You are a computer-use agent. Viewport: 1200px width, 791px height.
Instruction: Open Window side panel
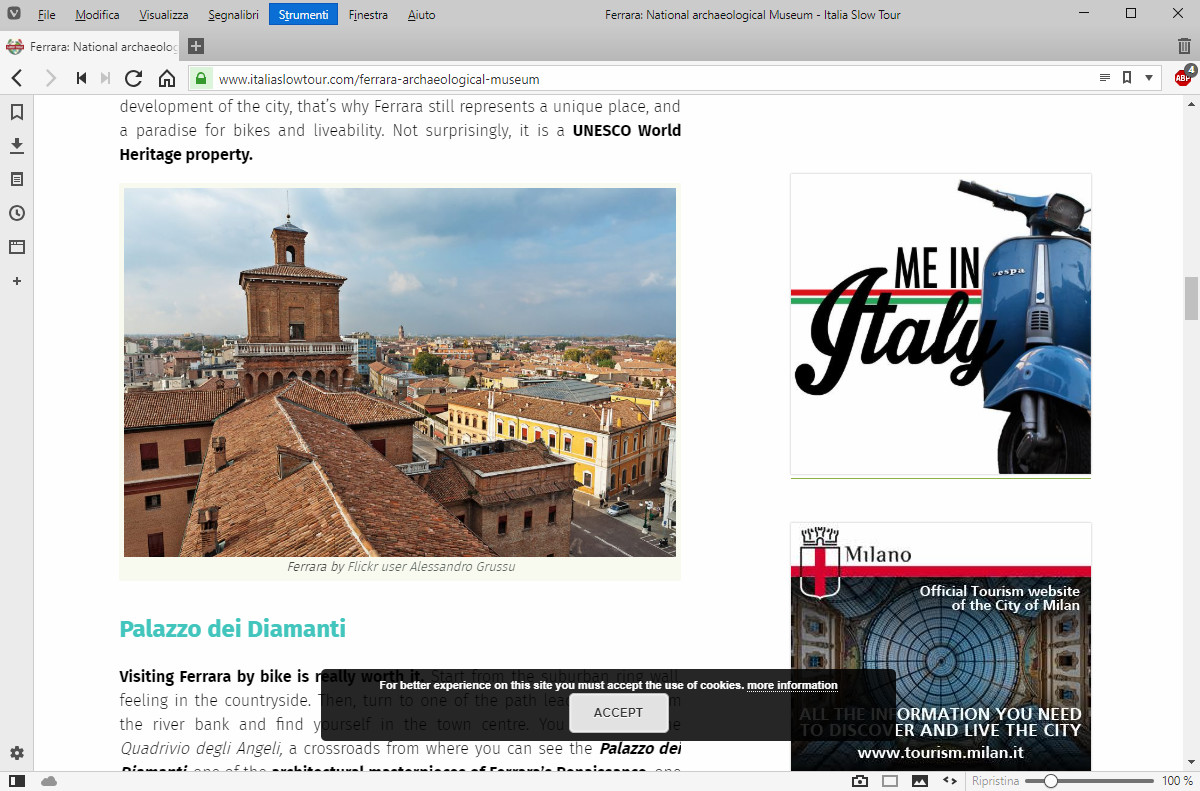coord(17,247)
